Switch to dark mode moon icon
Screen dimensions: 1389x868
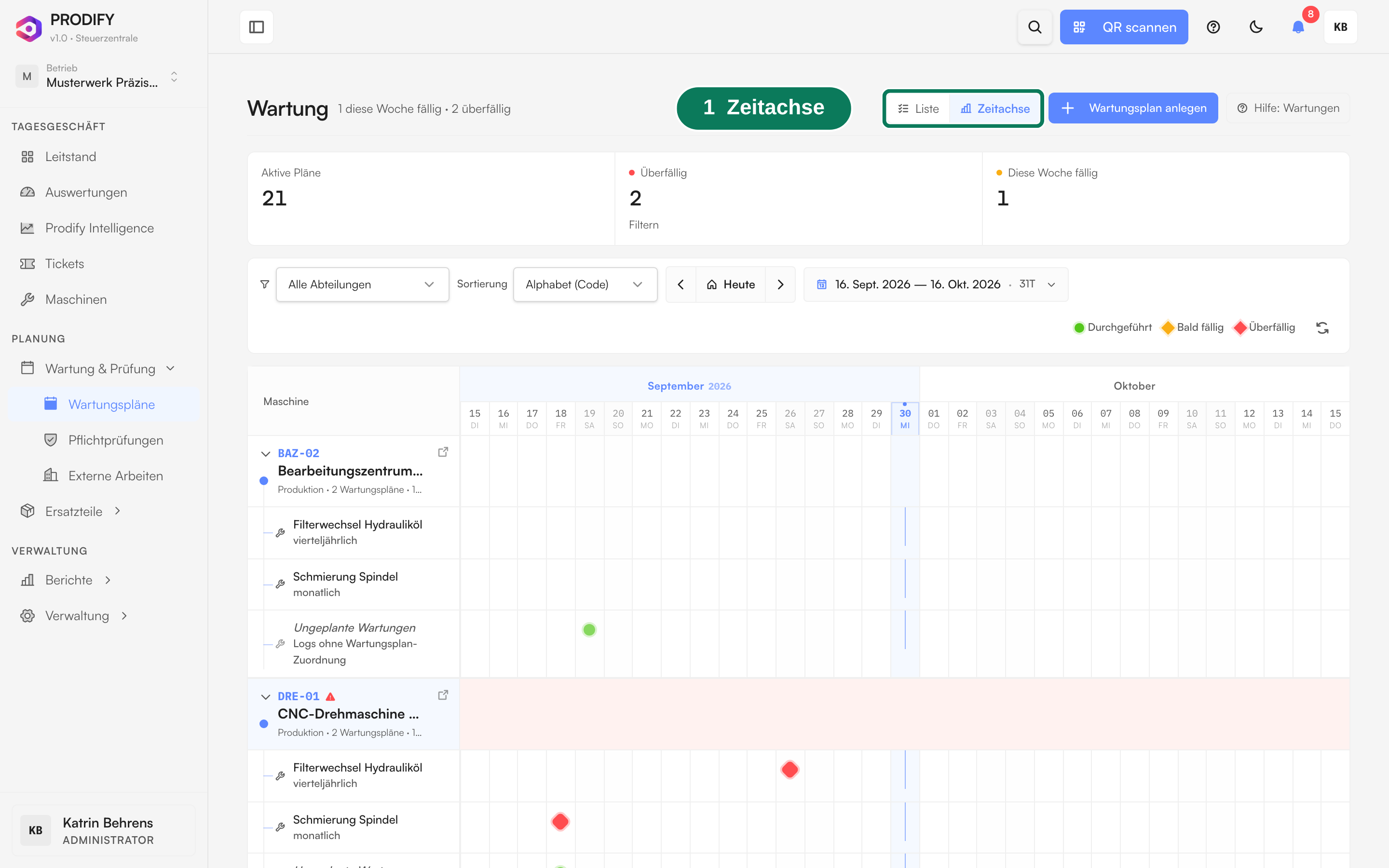[x=1256, y=27]
